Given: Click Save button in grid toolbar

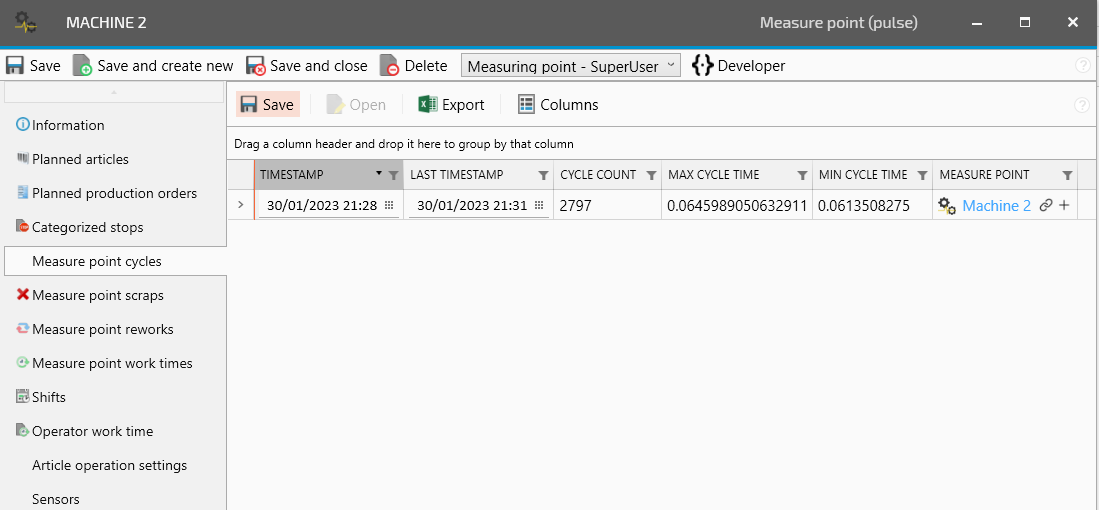Looking at the screenshot, I should point(267,105).
